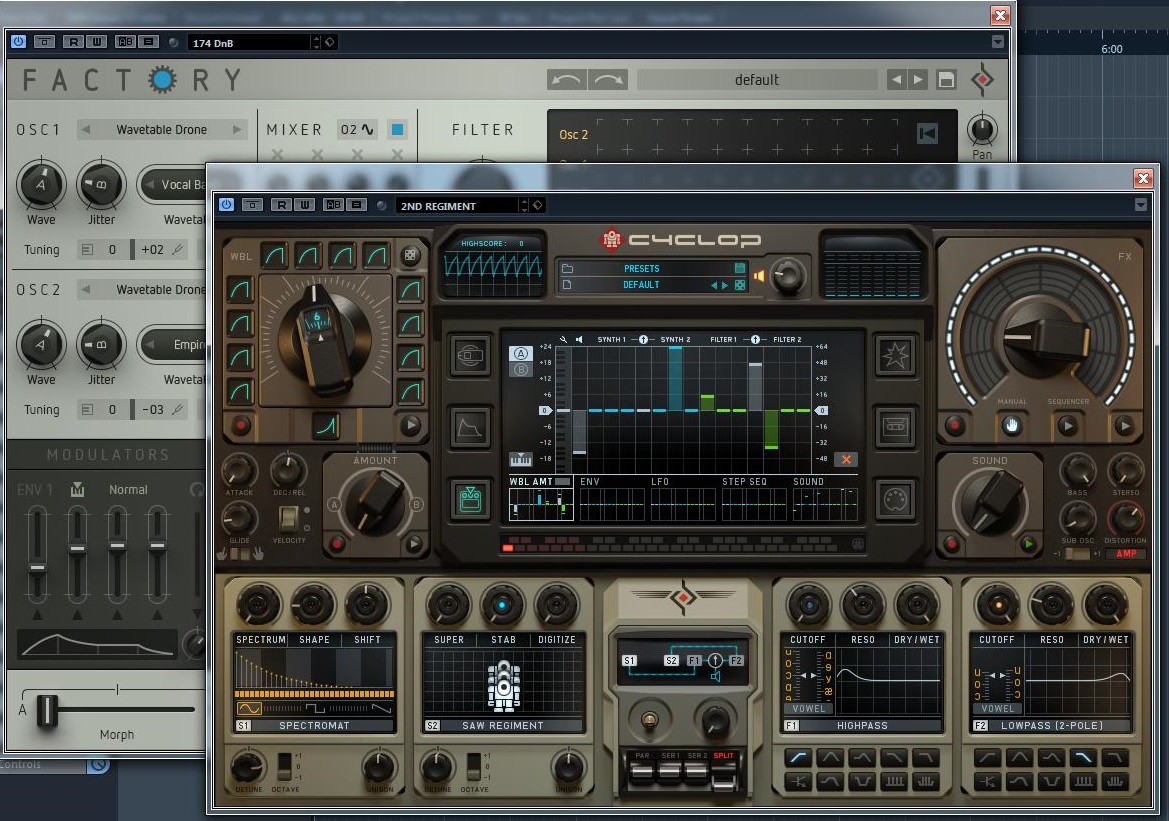1169x821 pixels.
Task: Toggle the blue mixer square in Factory
Action: pyautogui.click(x=397, y=130)
